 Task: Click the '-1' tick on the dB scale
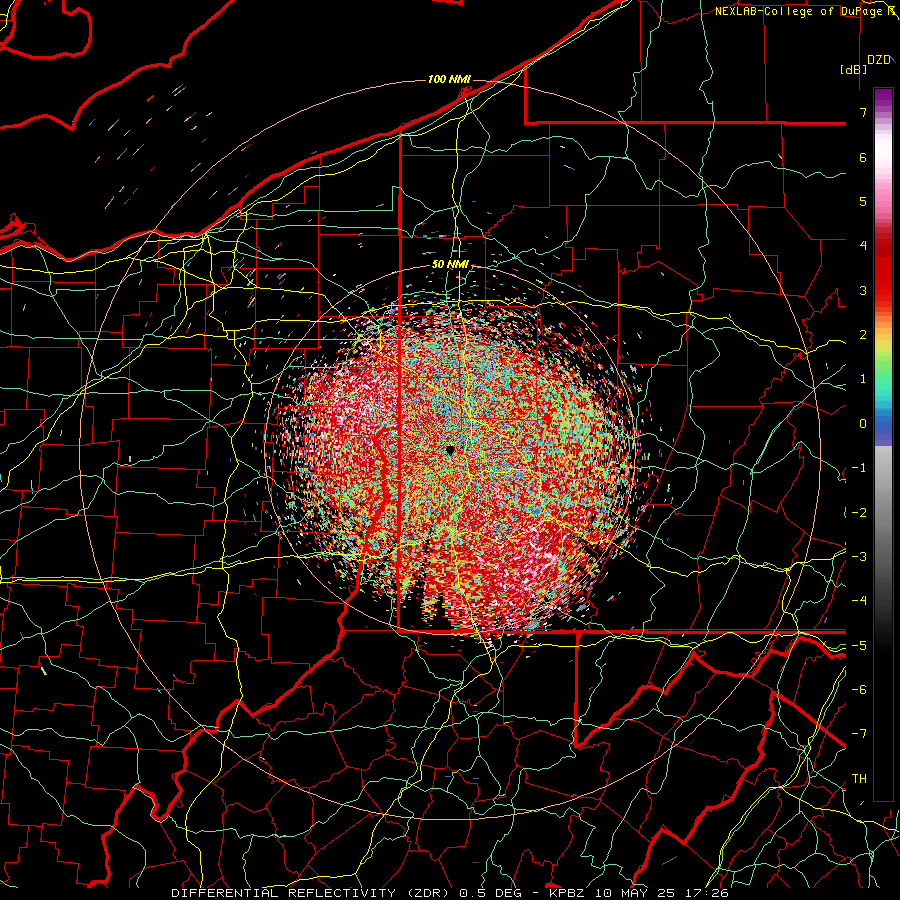point(859,468)
